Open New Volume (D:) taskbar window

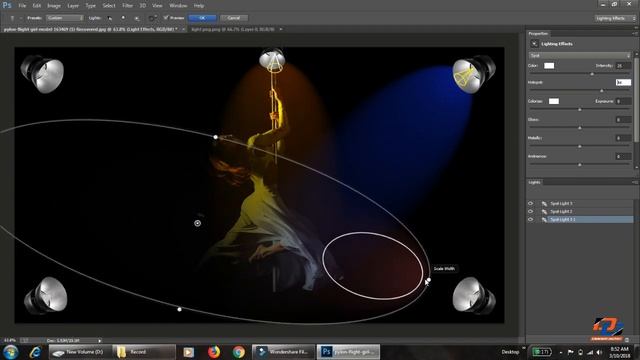pos(80,352)
